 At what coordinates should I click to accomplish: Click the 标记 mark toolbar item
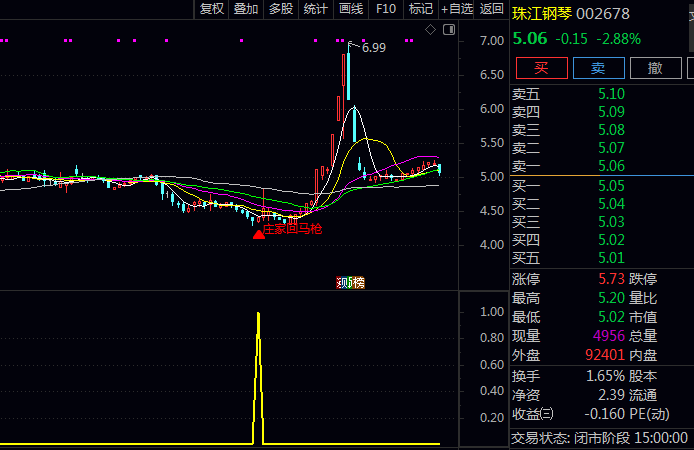coord(421,9)
